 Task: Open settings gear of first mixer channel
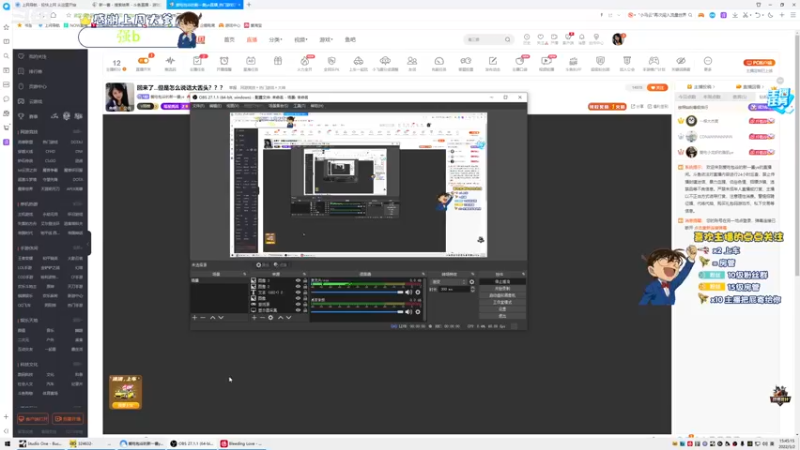click(x=418, y=292)
